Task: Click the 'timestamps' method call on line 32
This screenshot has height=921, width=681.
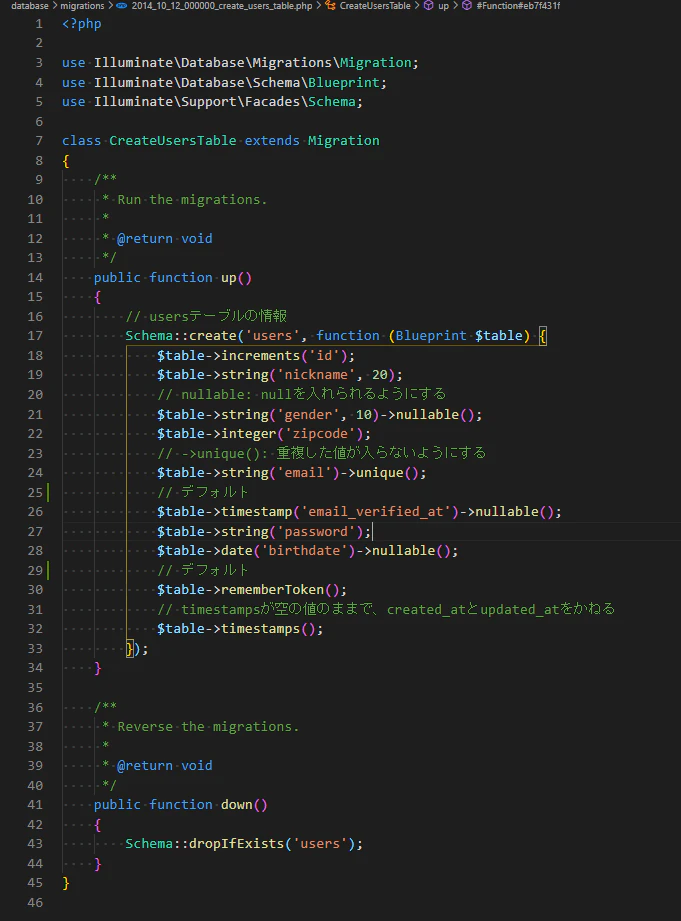Action: click(260, 628)
